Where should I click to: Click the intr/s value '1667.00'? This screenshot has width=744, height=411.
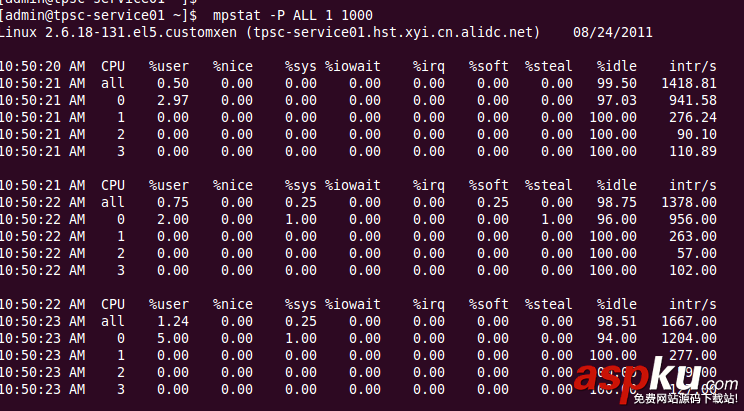[x=689, y=322]
